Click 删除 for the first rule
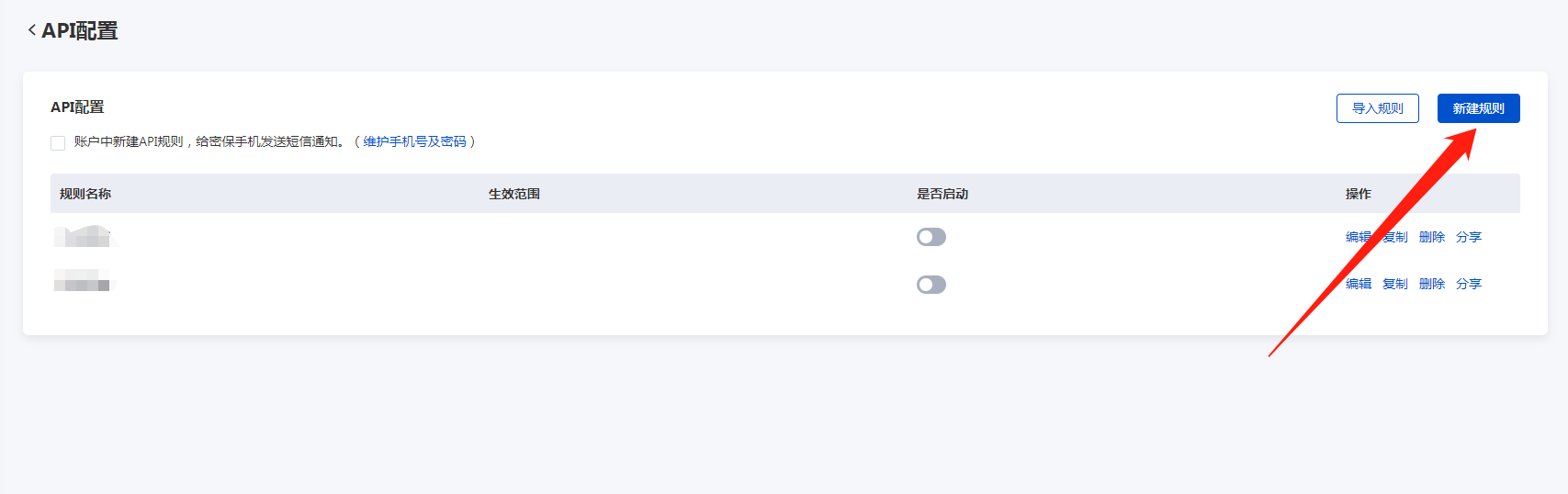The height and width of the screenshot is (494, 1568). pyautogui.click(x=1431, y=237)
